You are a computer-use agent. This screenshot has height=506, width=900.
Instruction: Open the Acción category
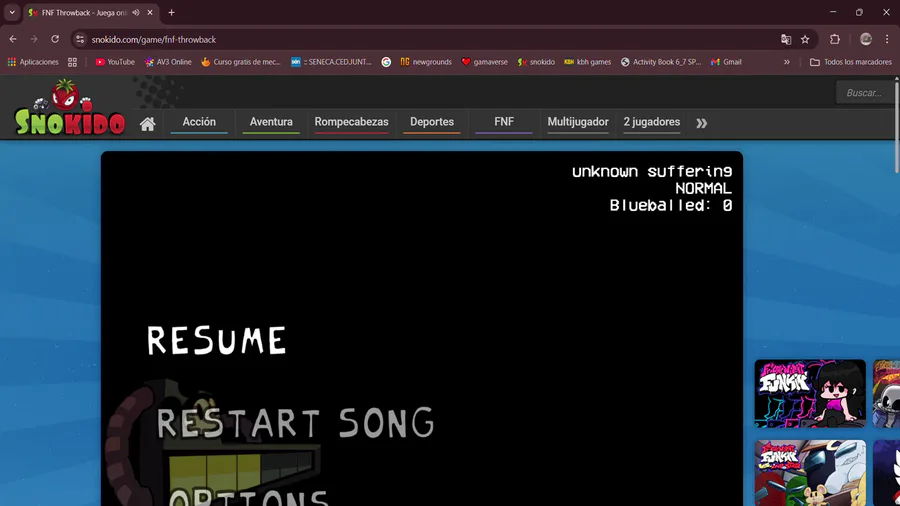pyautogui.click(x=199, y=122)
